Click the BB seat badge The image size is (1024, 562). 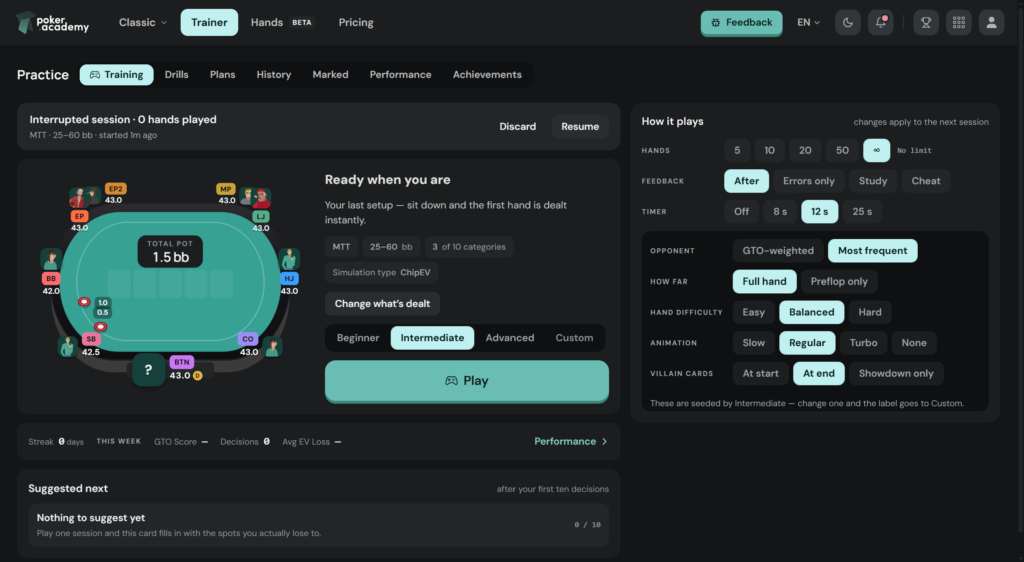click(51, 278)
